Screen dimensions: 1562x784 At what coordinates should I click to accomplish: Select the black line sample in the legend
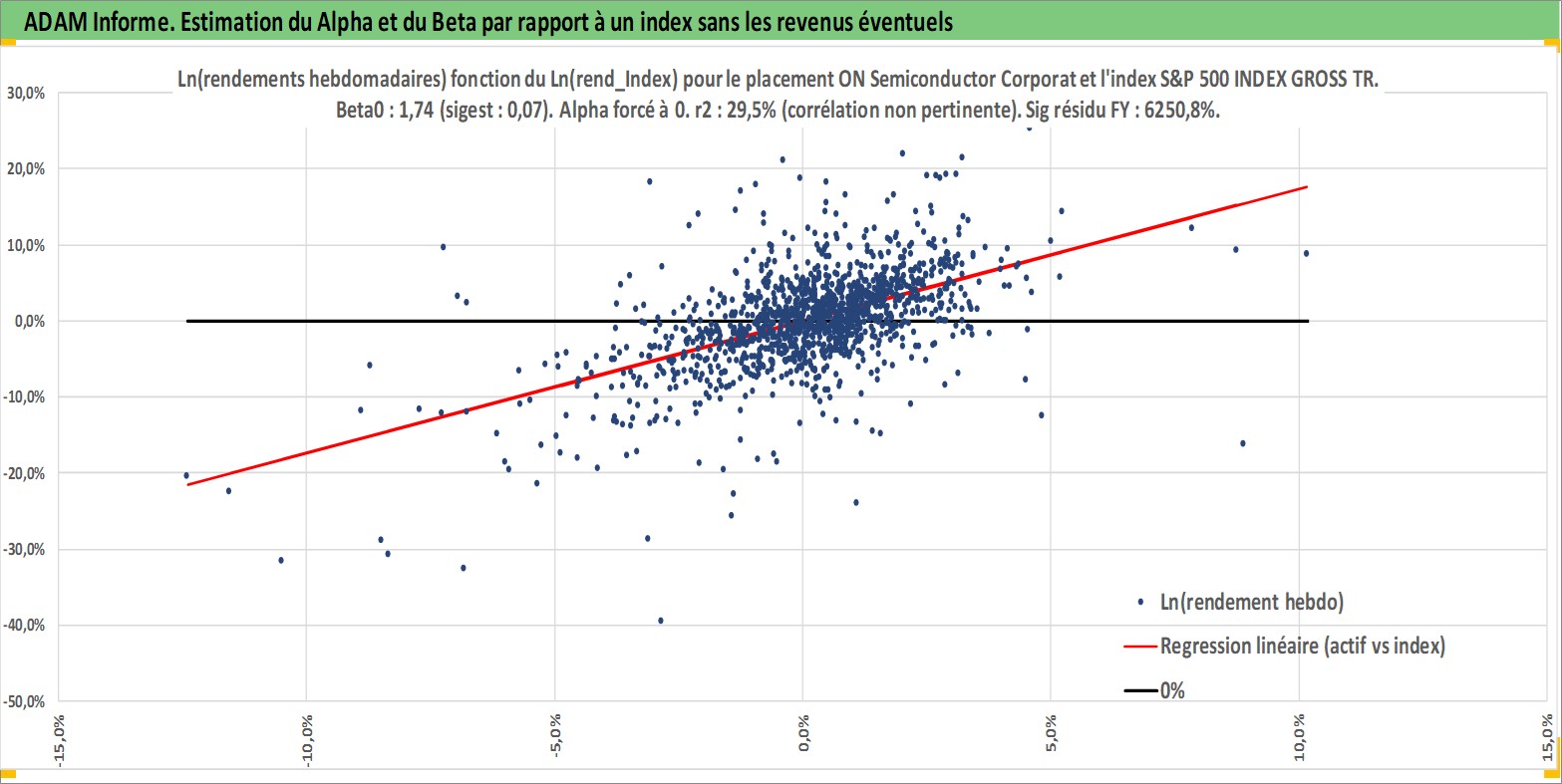pos(1140,690)
